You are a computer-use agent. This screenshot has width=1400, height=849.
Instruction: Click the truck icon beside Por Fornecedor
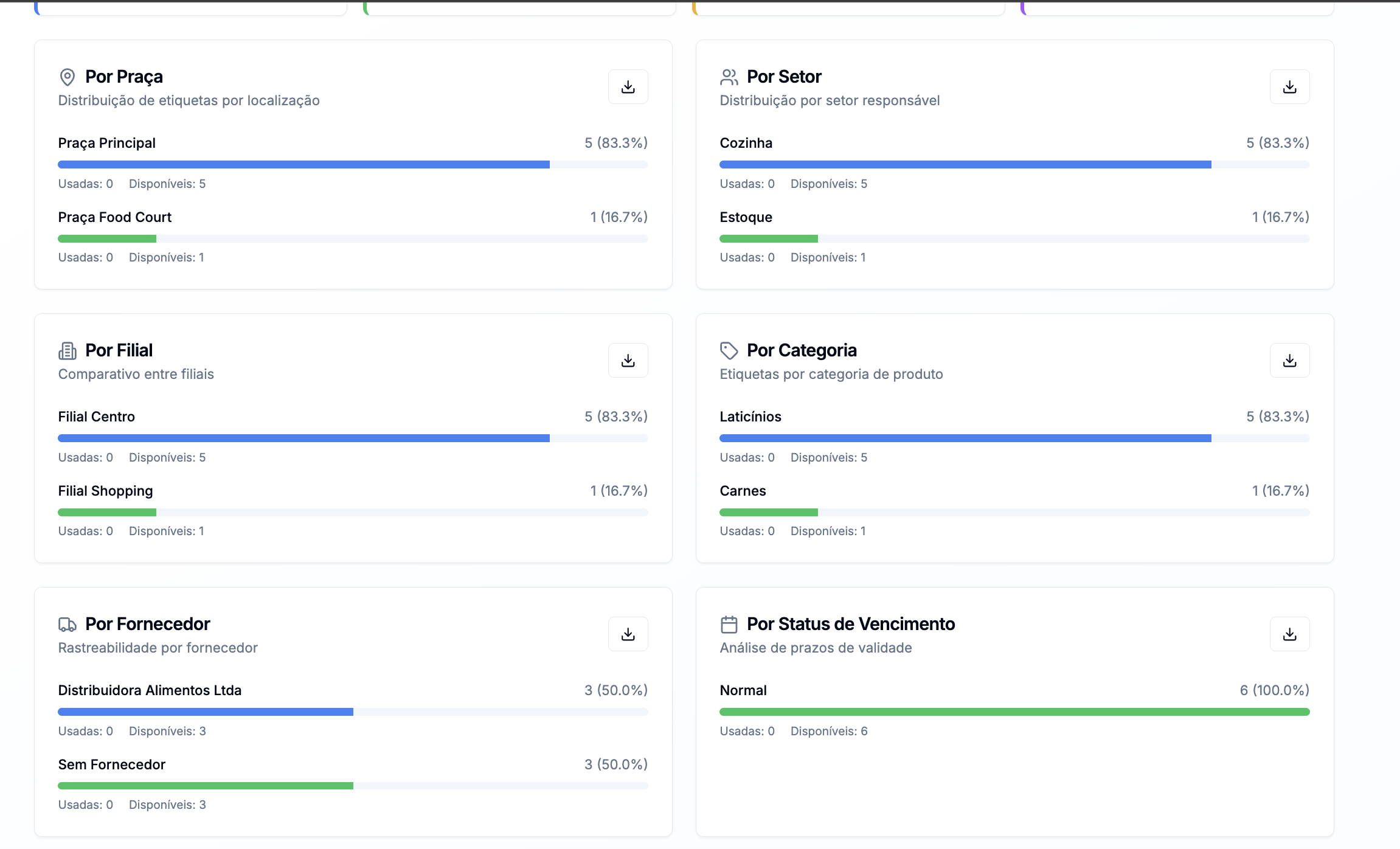pos(68,625)
